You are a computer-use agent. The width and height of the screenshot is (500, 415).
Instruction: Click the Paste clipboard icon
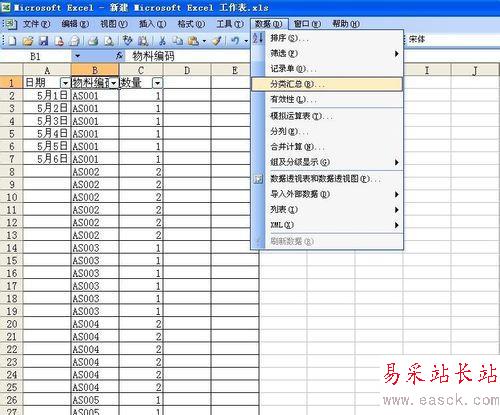tap(193, 41)
